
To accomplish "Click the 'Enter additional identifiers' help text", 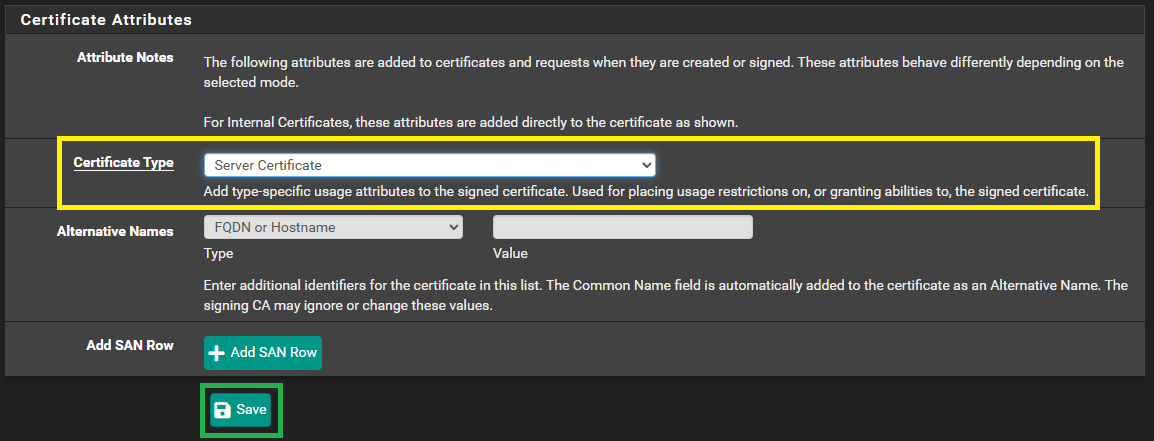I will click(x=666, y=295).
